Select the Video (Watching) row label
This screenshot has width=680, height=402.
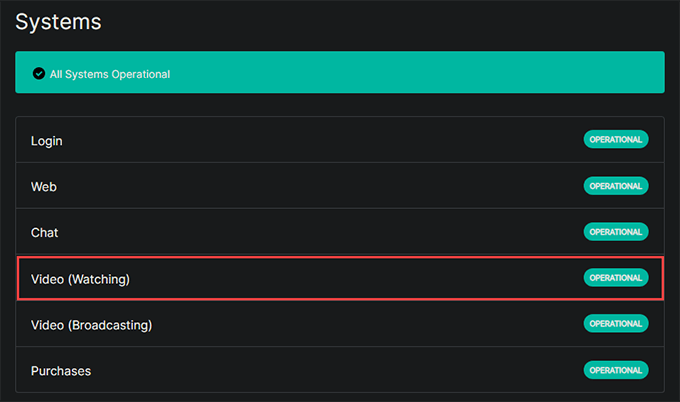tap(81, 279)
